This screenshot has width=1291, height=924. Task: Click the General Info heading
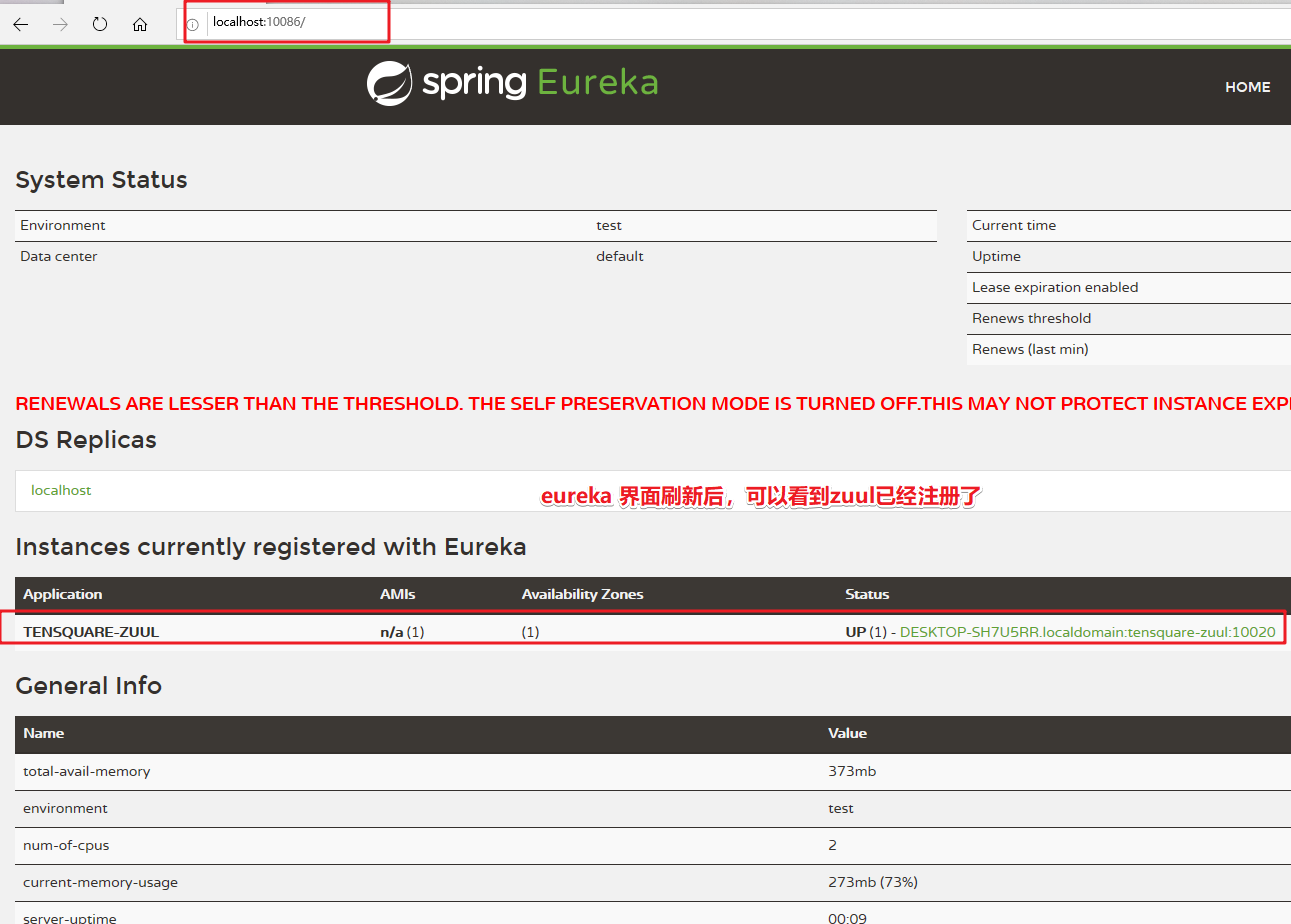88,686
